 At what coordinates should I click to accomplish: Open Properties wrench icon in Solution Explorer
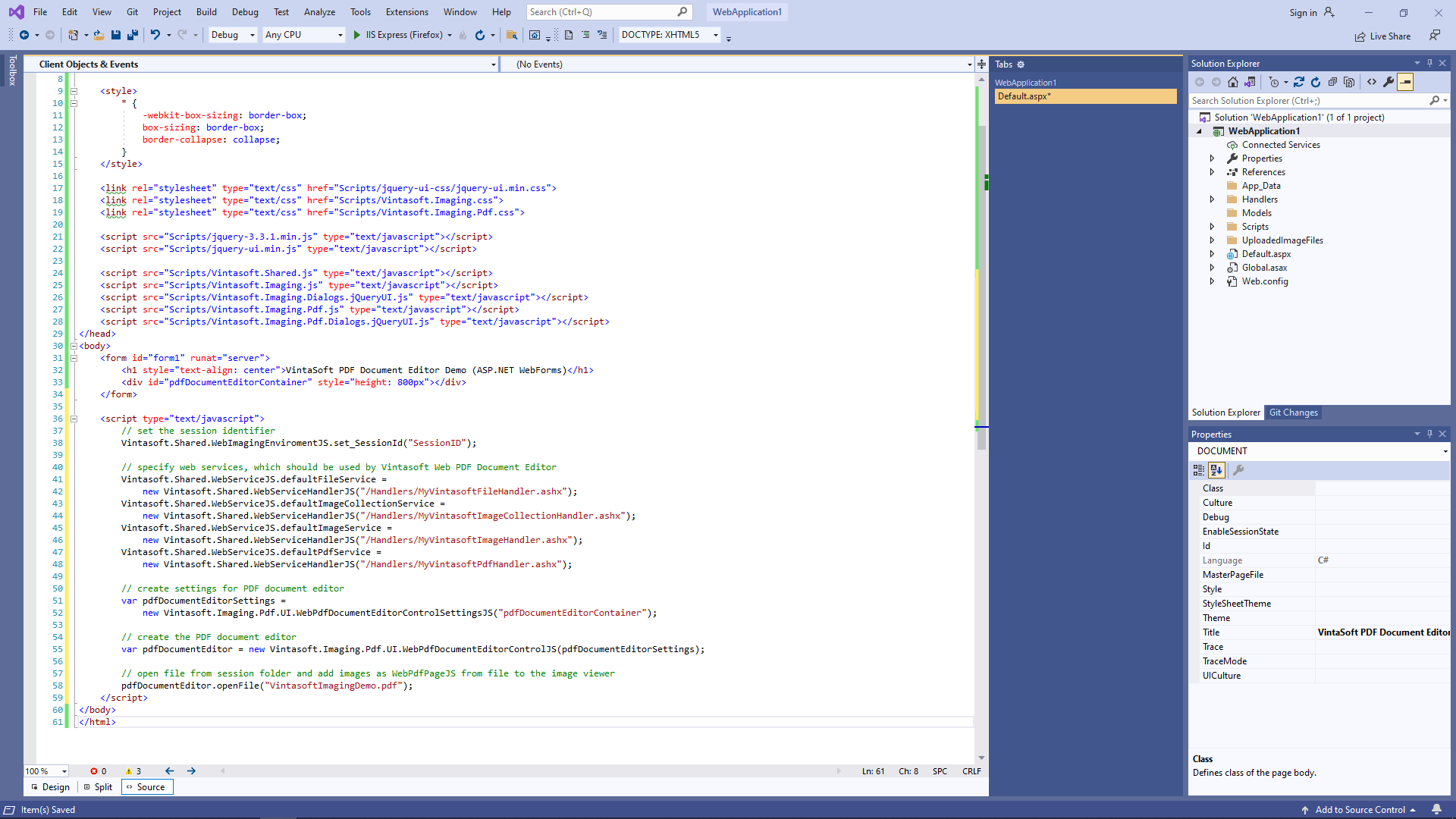pos(1389,82)
